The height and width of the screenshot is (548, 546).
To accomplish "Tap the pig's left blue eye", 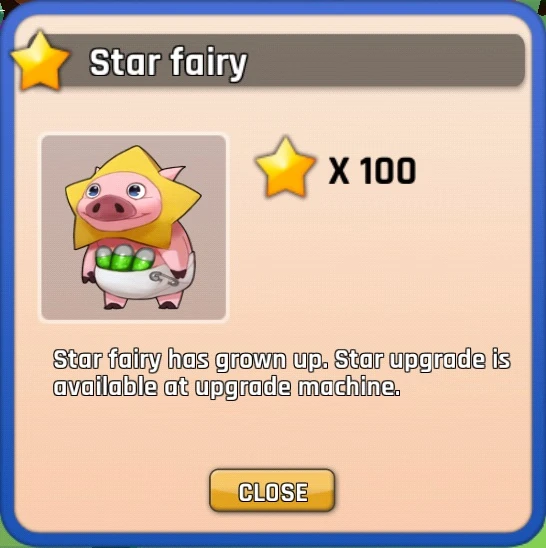I will (93, 191).
